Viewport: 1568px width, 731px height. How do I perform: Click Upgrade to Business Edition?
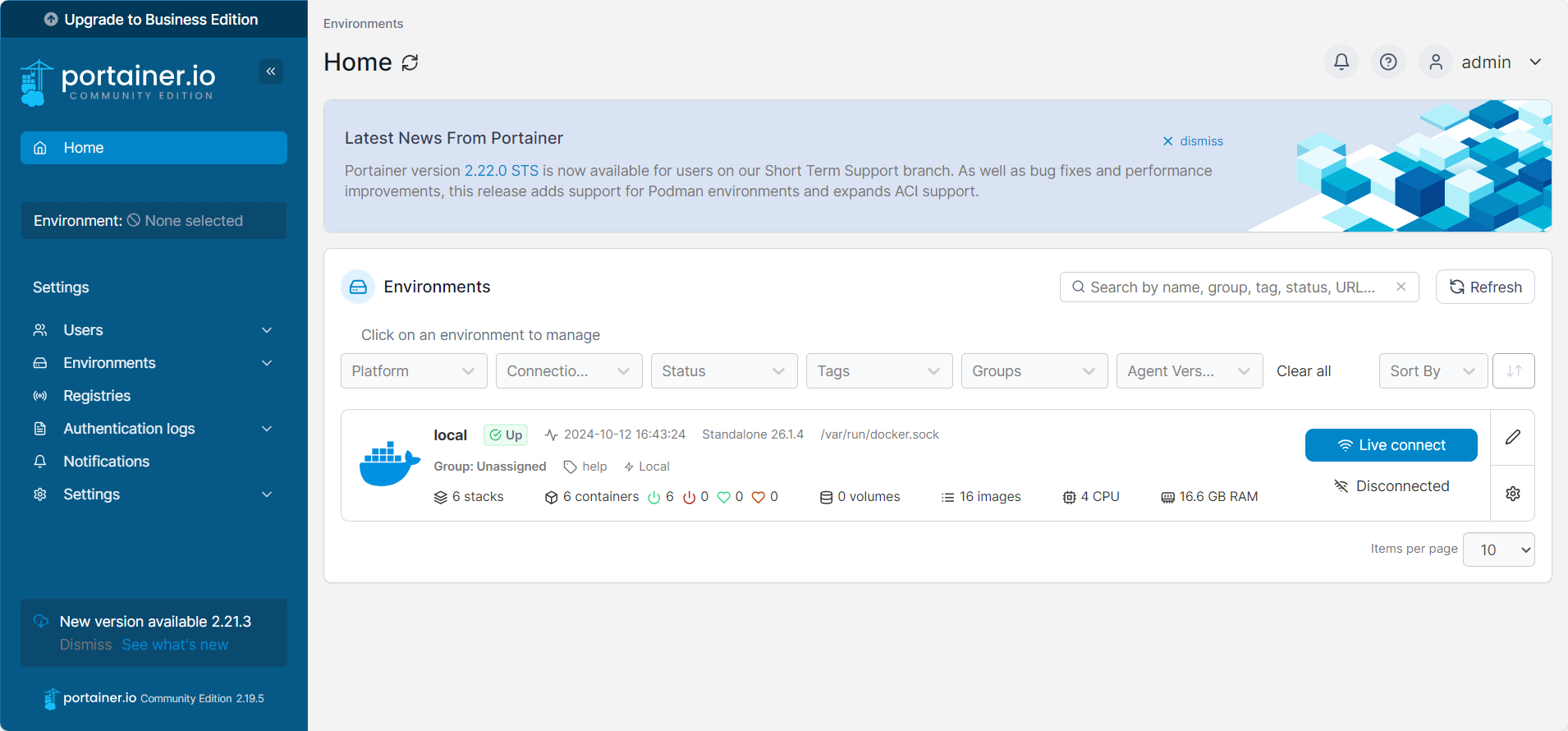(x=154, y=19)
